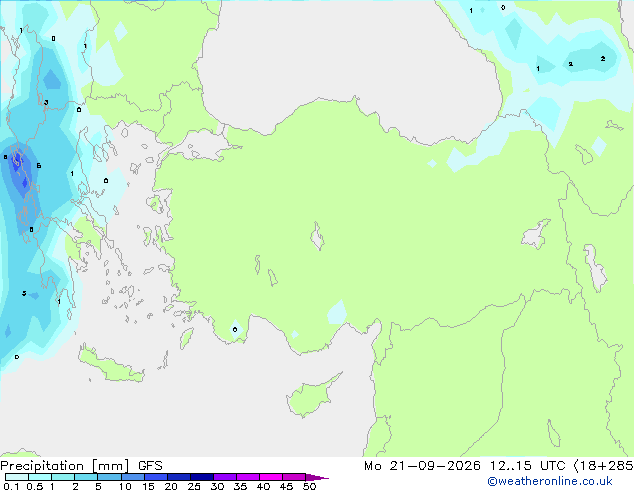
Task: Click the island of Crete on map
Action: pos(111,365)
